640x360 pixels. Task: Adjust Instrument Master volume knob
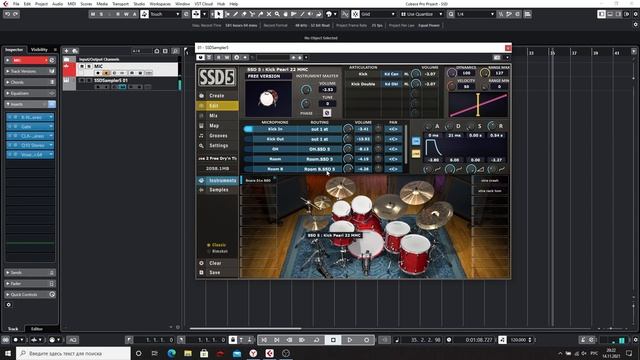tap(306, 89)
